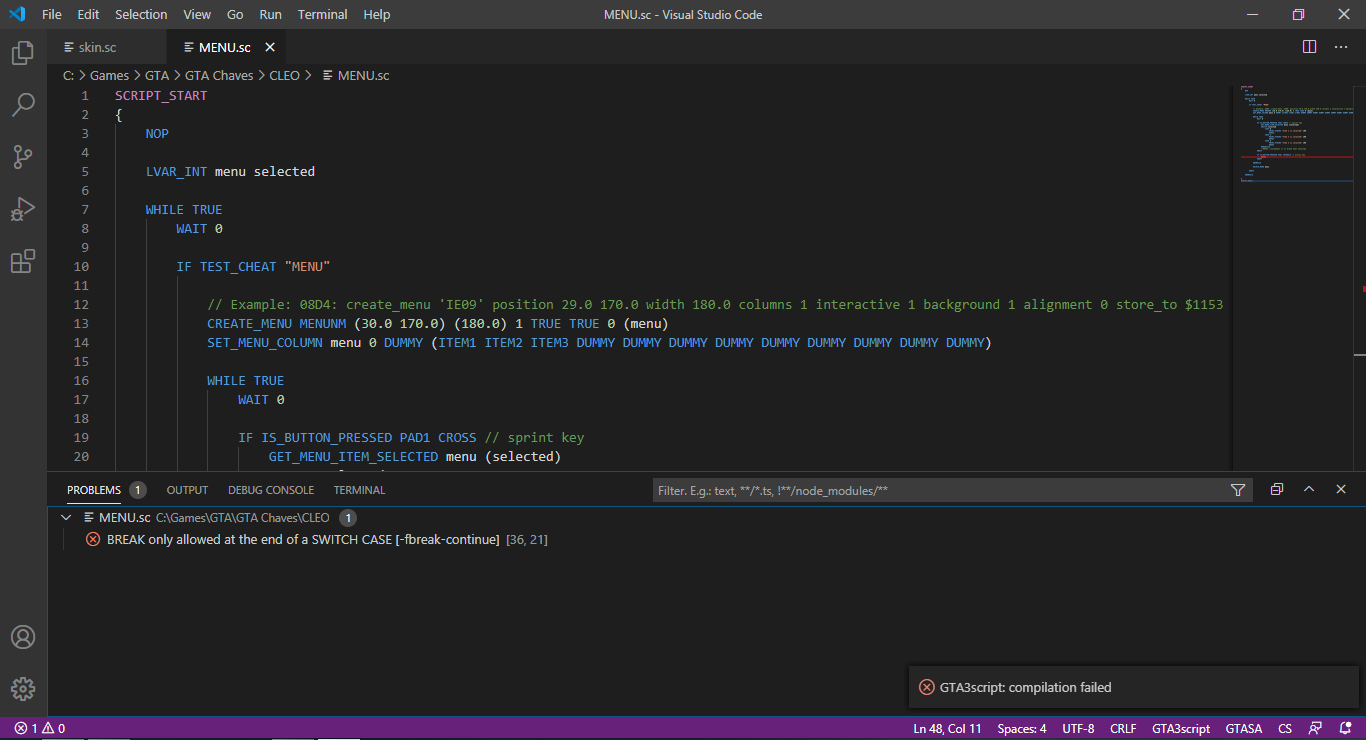This screenshot has width=1366, height=740.
Task: Click the GTA Chaves breadcrumb segment
Action: (x=219, y=75)
